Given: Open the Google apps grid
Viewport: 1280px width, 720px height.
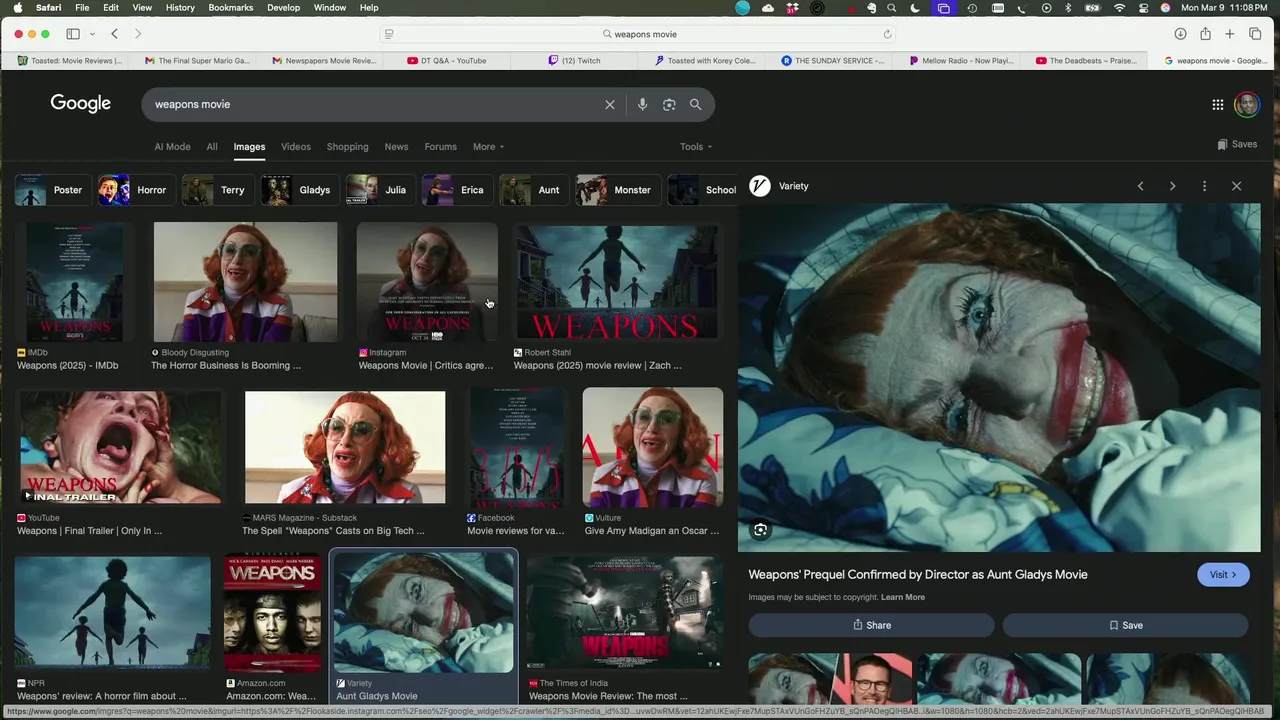Looking at the screenshot, I should (x=1218, y=104).
